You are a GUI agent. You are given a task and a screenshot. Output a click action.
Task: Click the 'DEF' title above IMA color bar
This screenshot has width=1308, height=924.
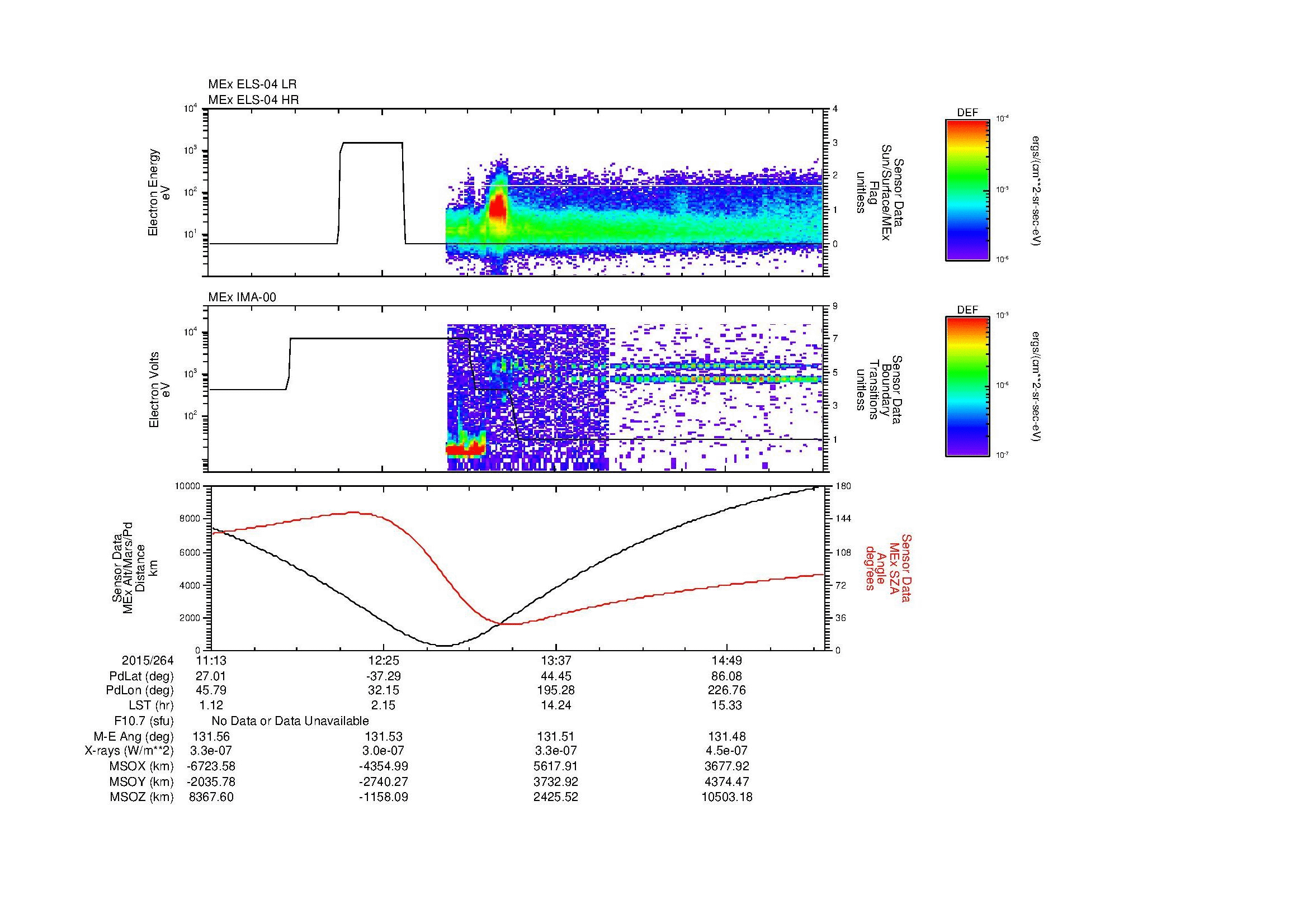(x=967, y=310)
